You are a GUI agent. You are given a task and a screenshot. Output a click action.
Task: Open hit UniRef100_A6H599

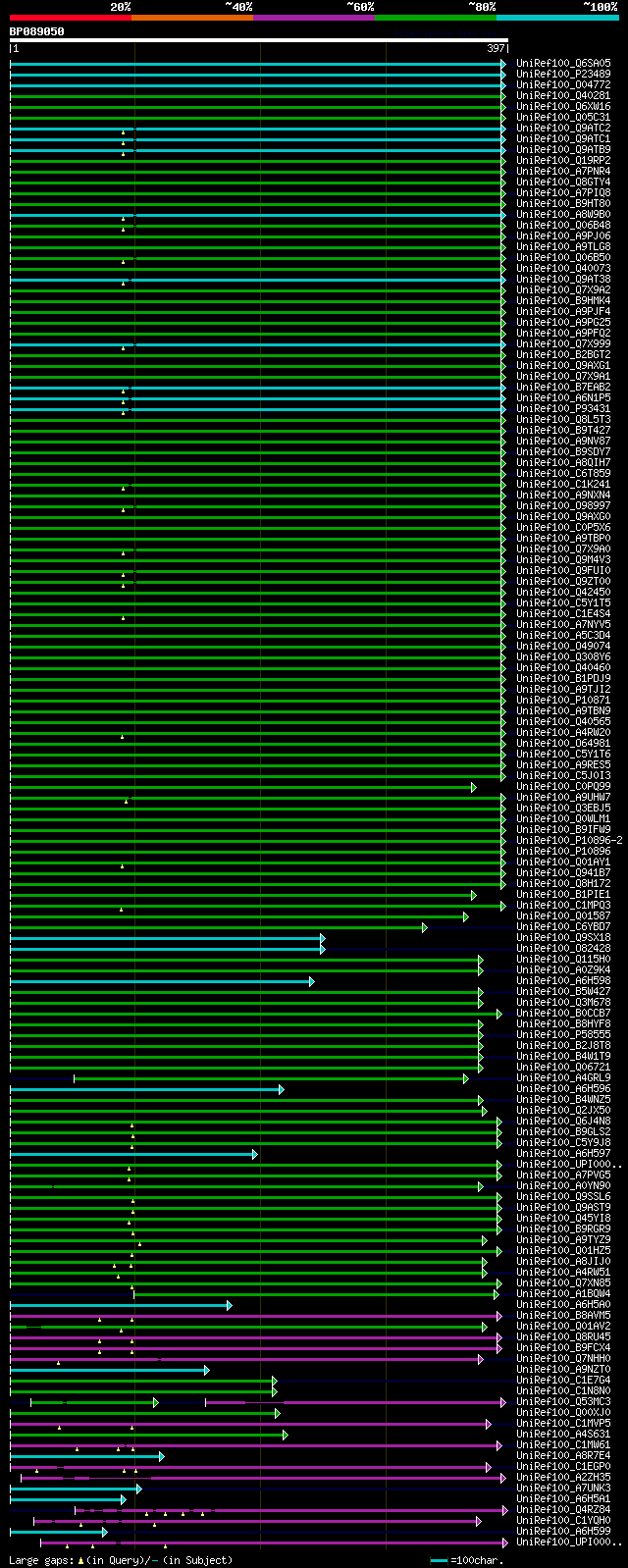tap(563, 1531)
